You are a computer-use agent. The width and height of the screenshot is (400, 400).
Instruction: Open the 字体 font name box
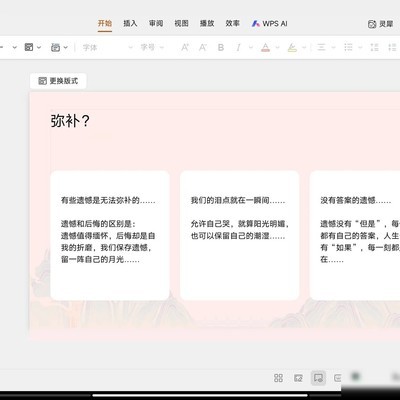(x=107, y=47)
